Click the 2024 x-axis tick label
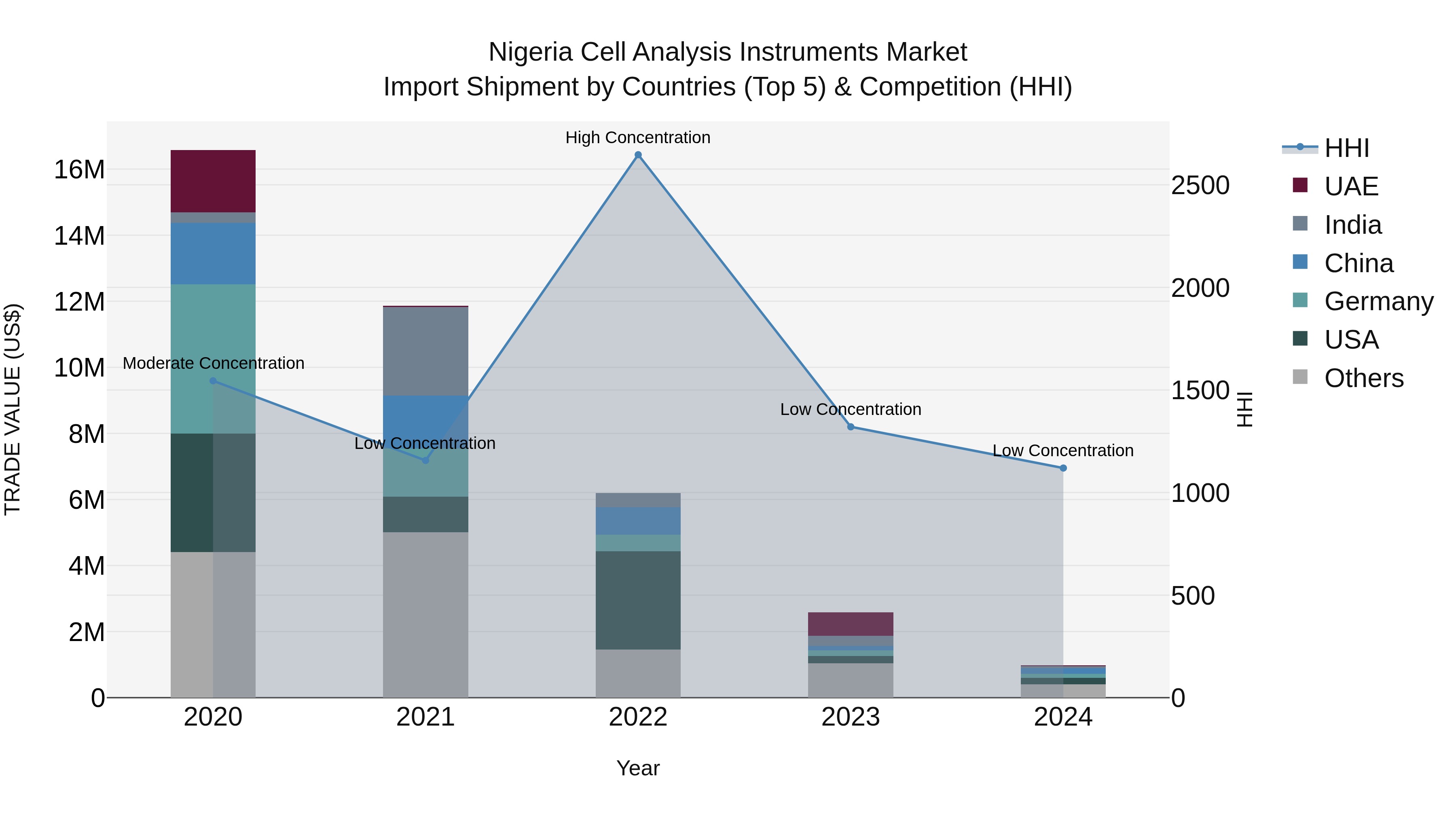The width and height of the screenshot is (1456, 819). (x=1063, y=717)
